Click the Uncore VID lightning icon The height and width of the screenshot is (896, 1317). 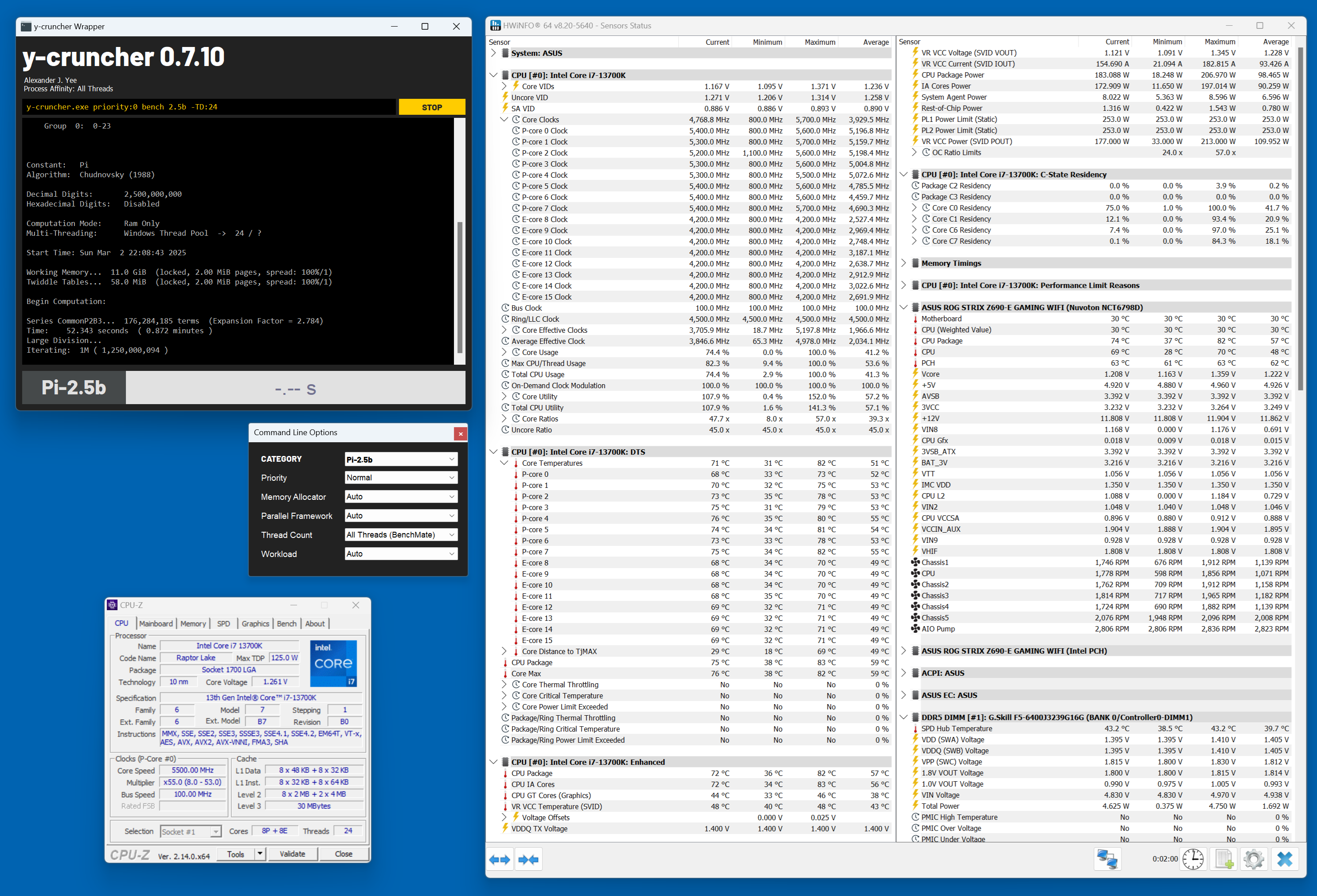tap(505, 97)
